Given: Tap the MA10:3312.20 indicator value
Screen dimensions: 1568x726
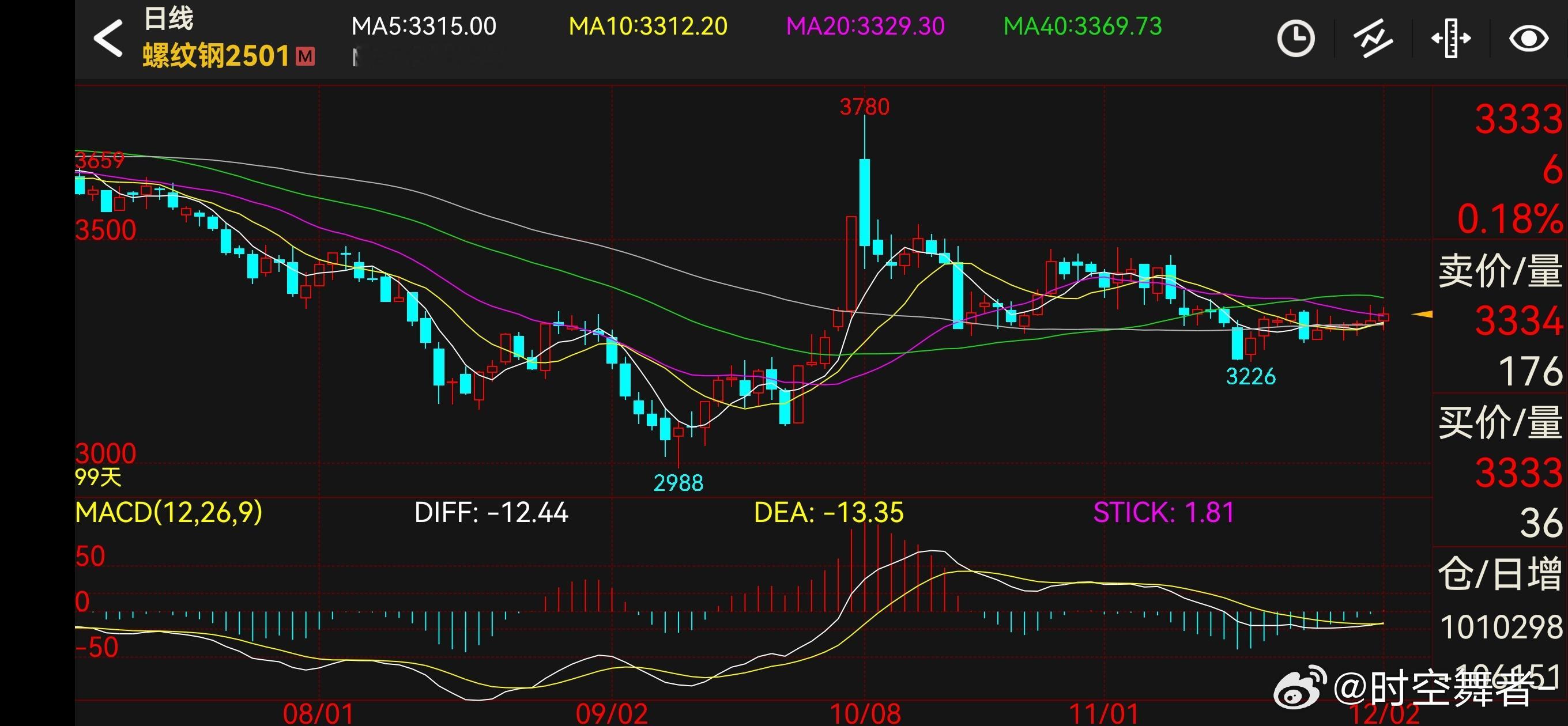Looking at the screenshot, I should coord(647,26).
